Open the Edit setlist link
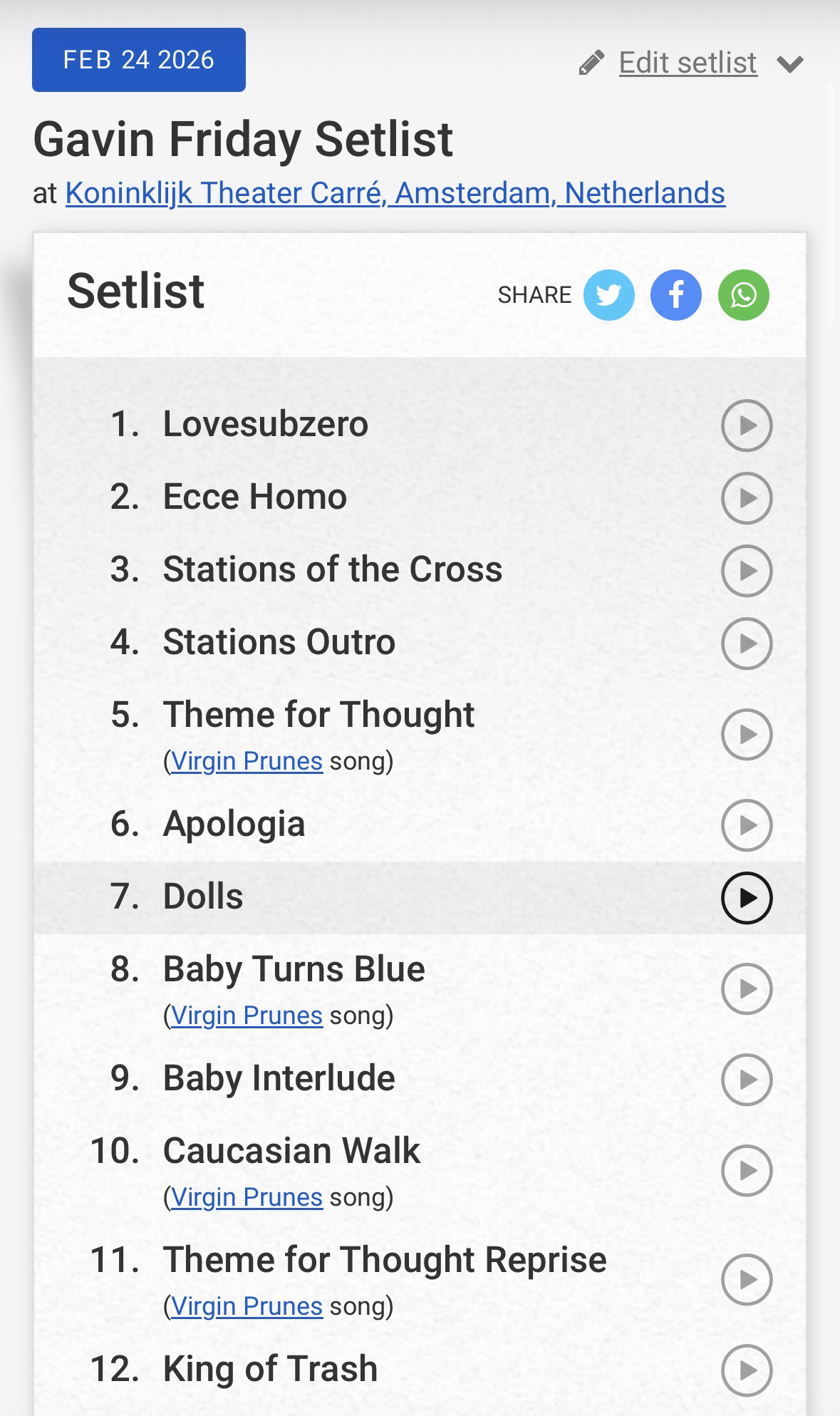Image resolution: width=840 pixels, height=1416 pixels. (x=688, y=63)
